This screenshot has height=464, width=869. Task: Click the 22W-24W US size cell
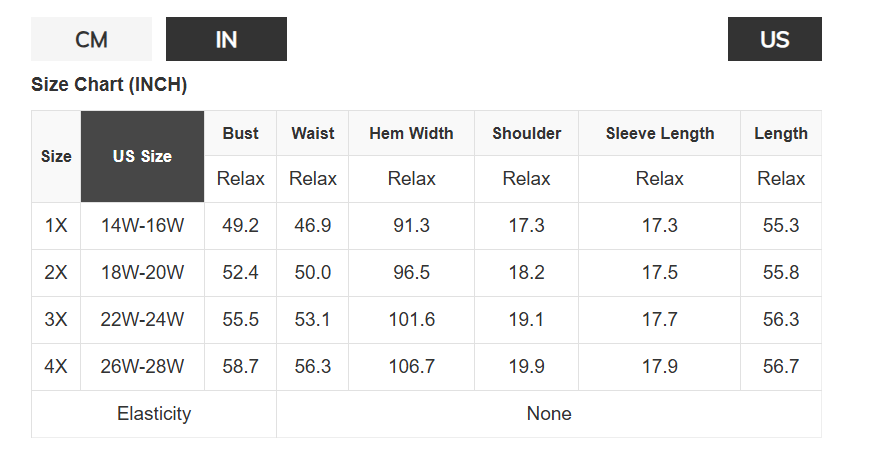tap(142, 320)
